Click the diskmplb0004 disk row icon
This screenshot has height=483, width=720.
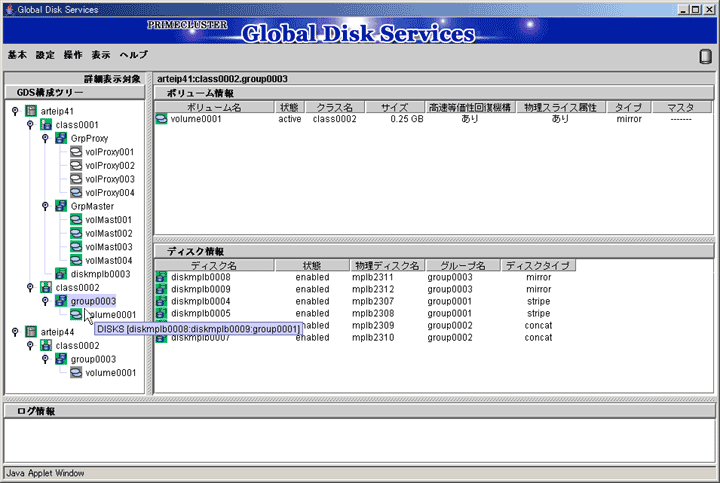(x=161, y=301)
